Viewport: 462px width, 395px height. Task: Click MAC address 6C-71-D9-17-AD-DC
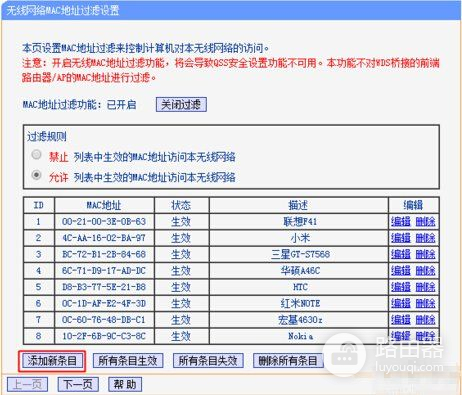pos(104,271)
